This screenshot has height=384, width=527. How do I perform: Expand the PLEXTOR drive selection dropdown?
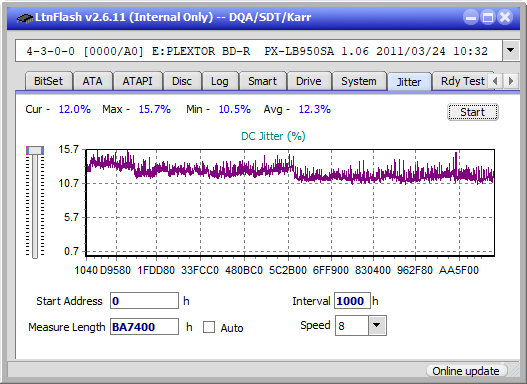[x=511, y=51]
